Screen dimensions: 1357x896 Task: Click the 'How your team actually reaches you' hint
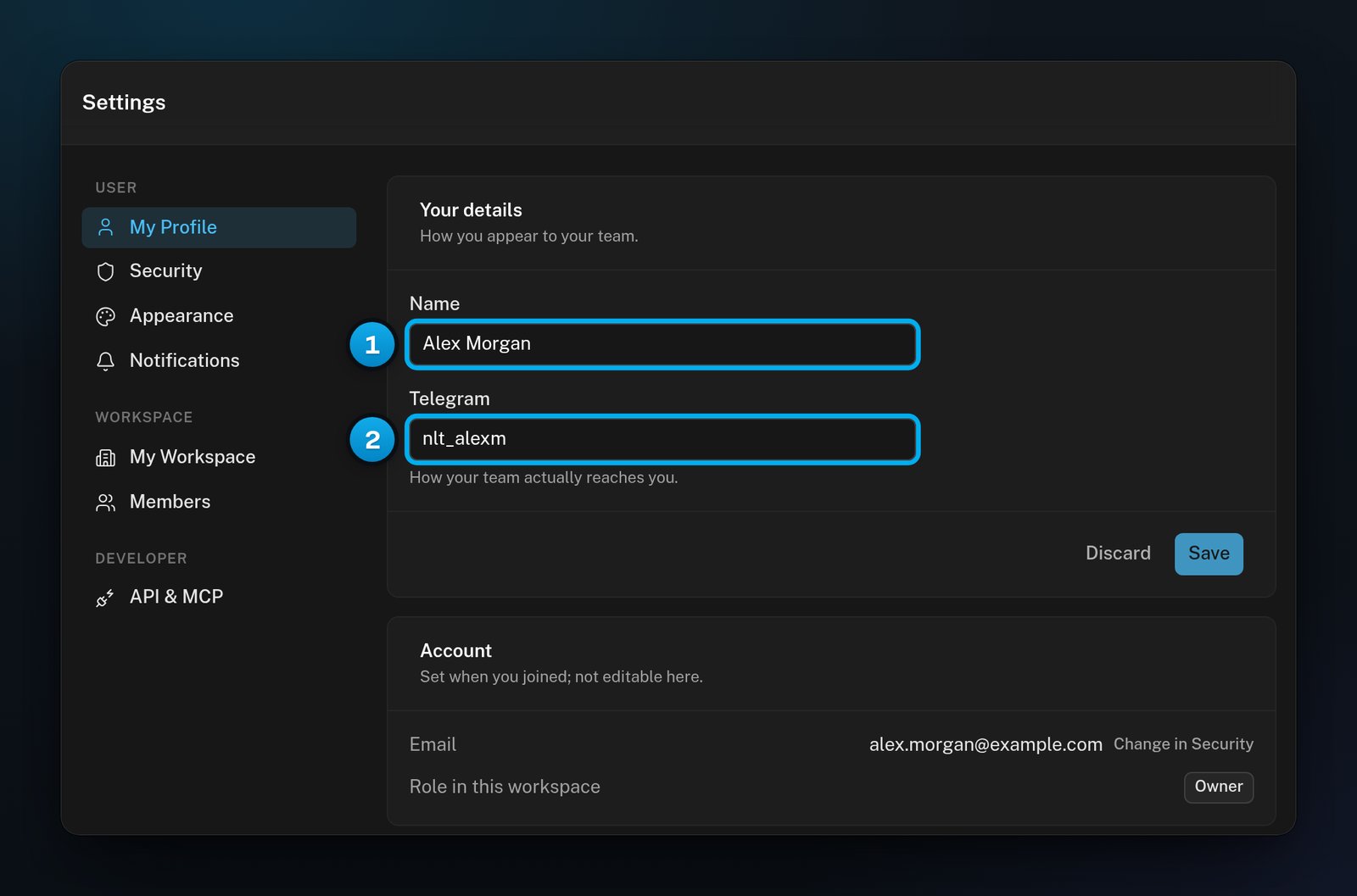pos(544,477)
